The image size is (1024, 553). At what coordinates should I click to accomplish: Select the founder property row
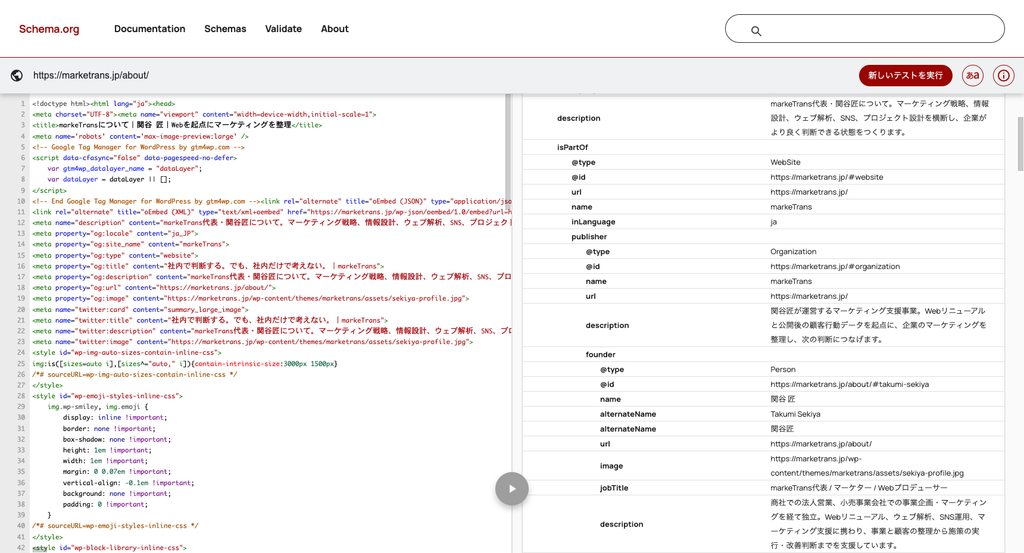click(x=763, y=354)
